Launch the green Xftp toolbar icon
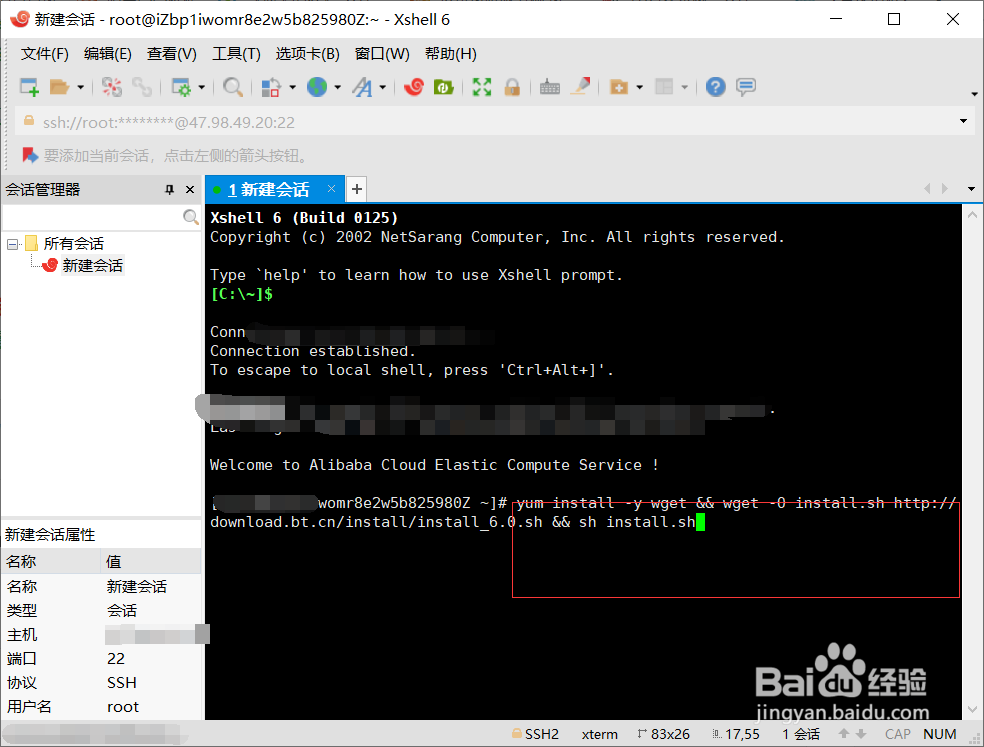Screen dimensions: 984x747 444,87
